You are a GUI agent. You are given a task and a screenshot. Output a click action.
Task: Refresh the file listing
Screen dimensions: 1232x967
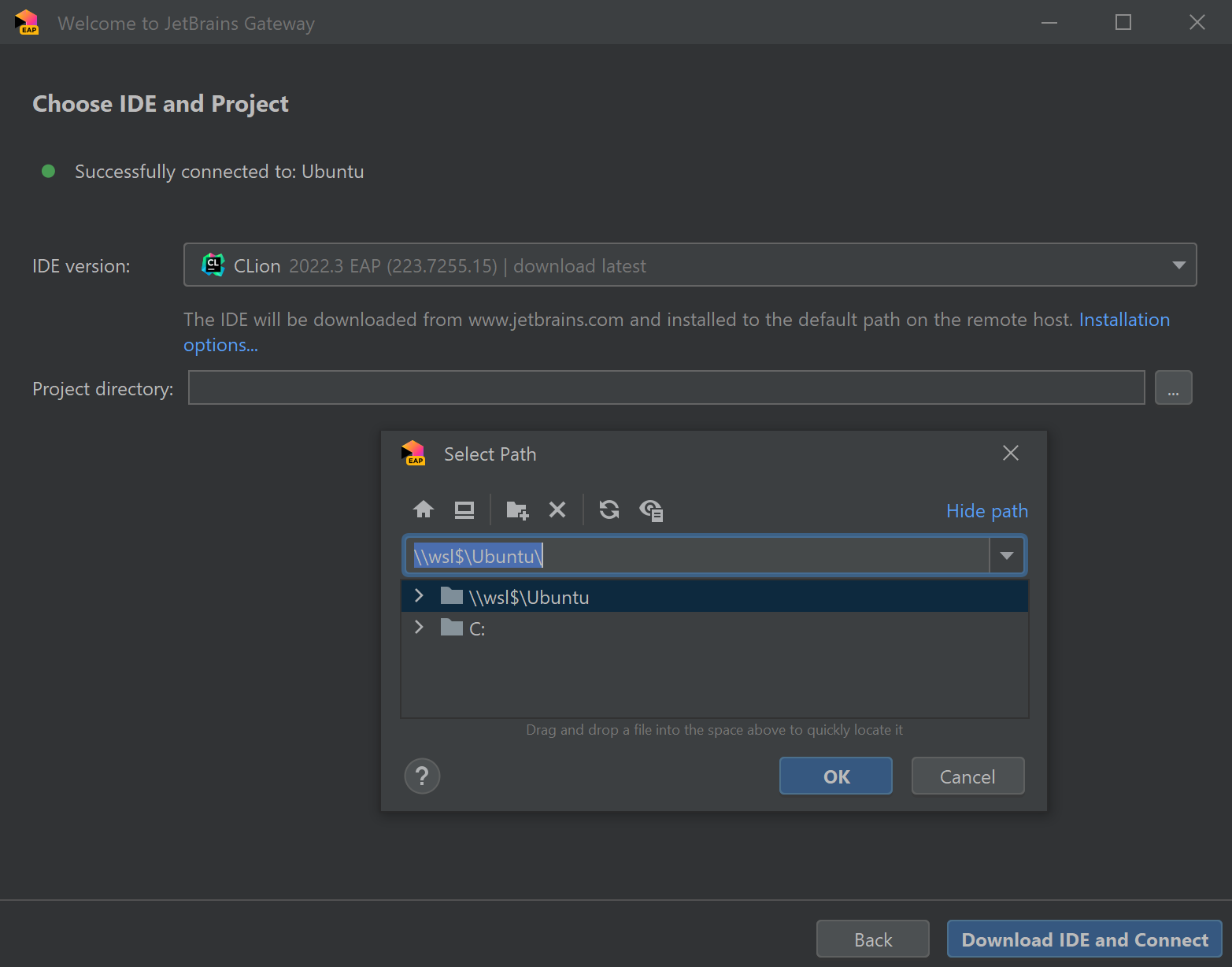coord(609,509)
